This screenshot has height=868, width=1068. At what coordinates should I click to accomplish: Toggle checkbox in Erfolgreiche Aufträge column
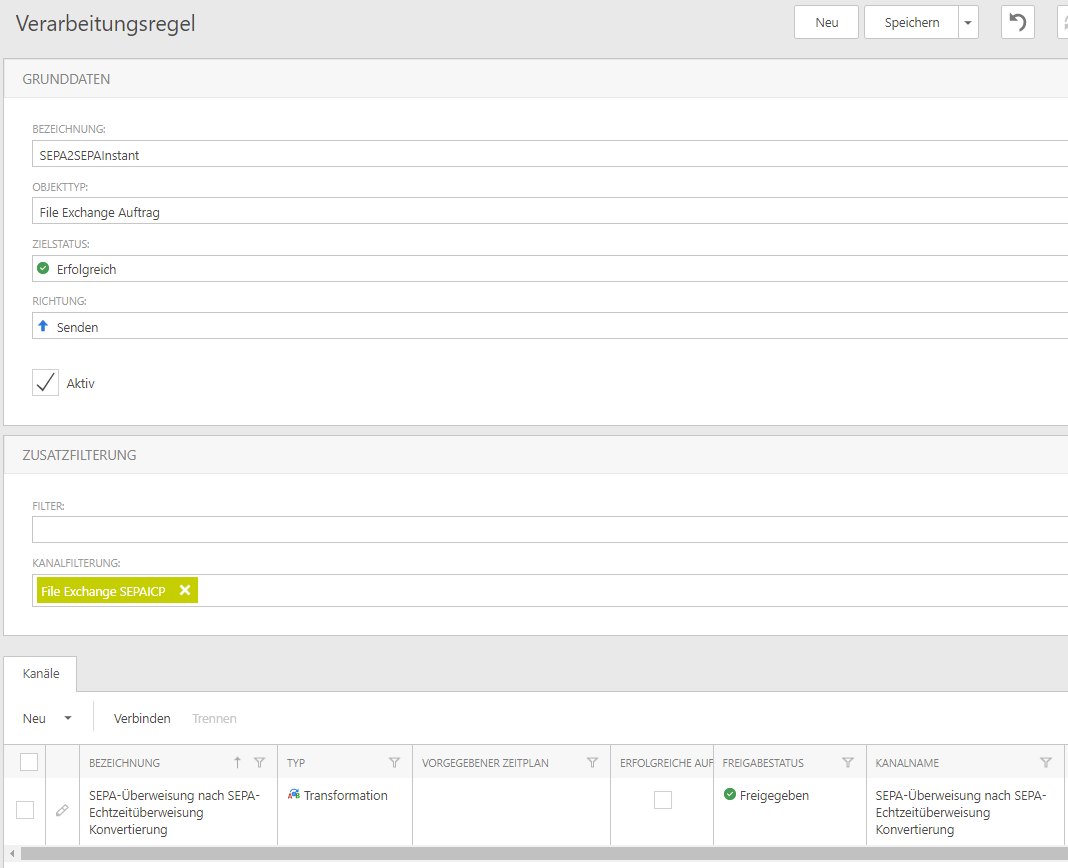[x=662, y=799]
